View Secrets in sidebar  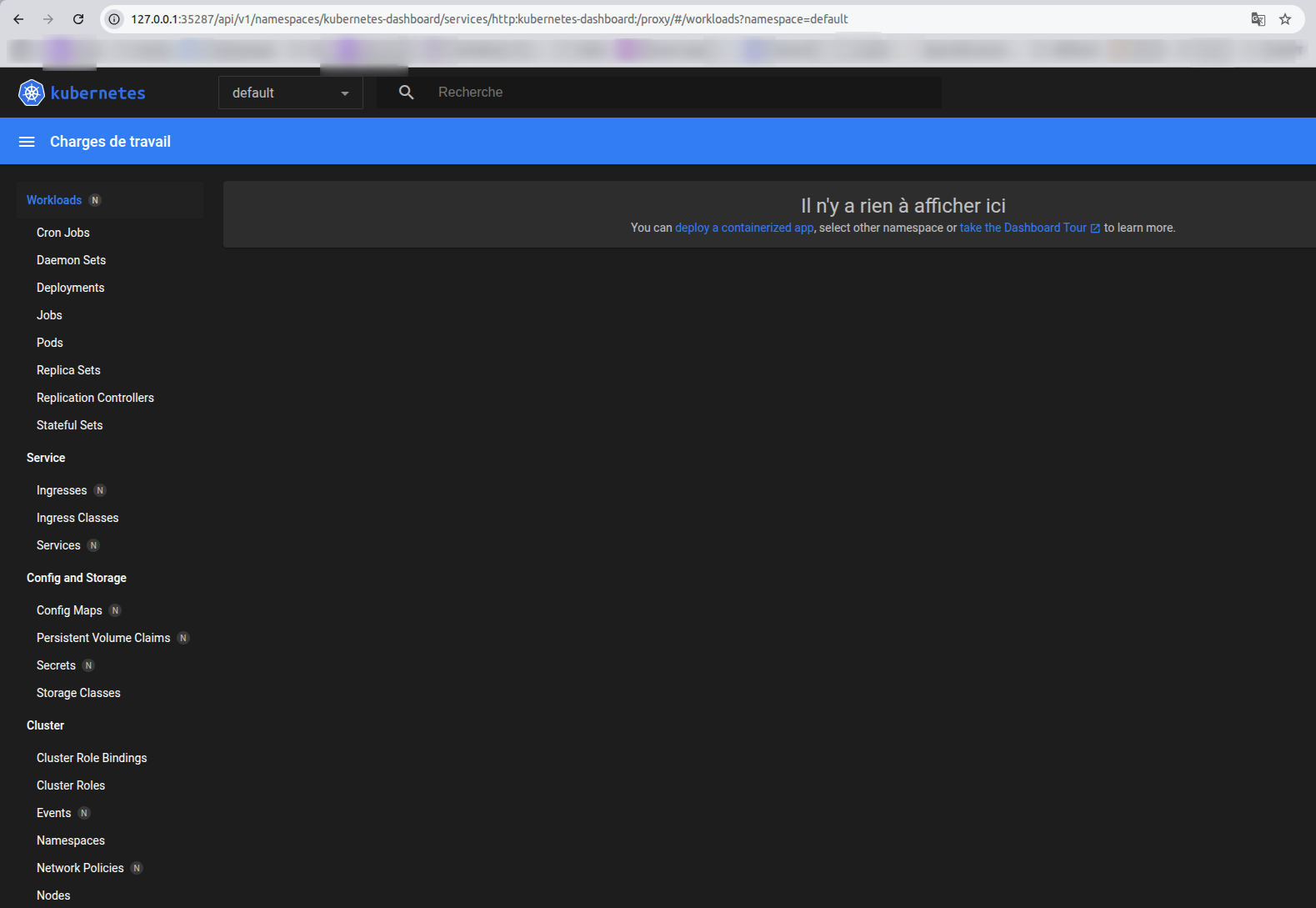(x=56, y=665)
